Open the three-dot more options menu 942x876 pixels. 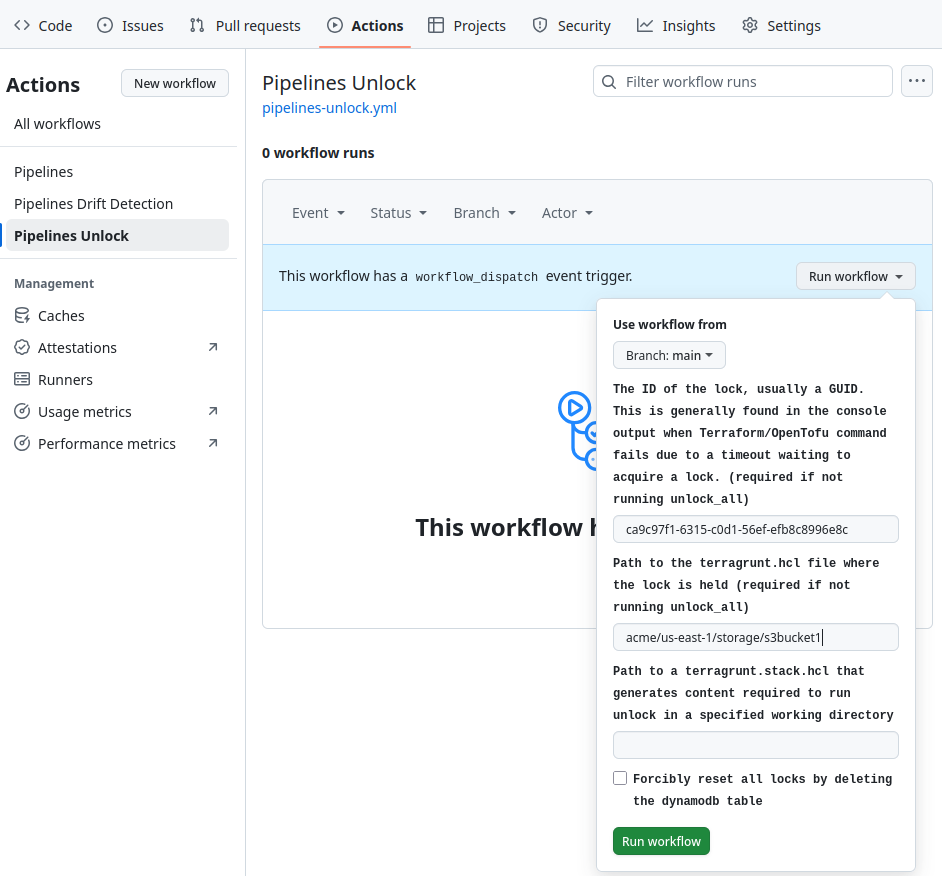tap(917, 82)
